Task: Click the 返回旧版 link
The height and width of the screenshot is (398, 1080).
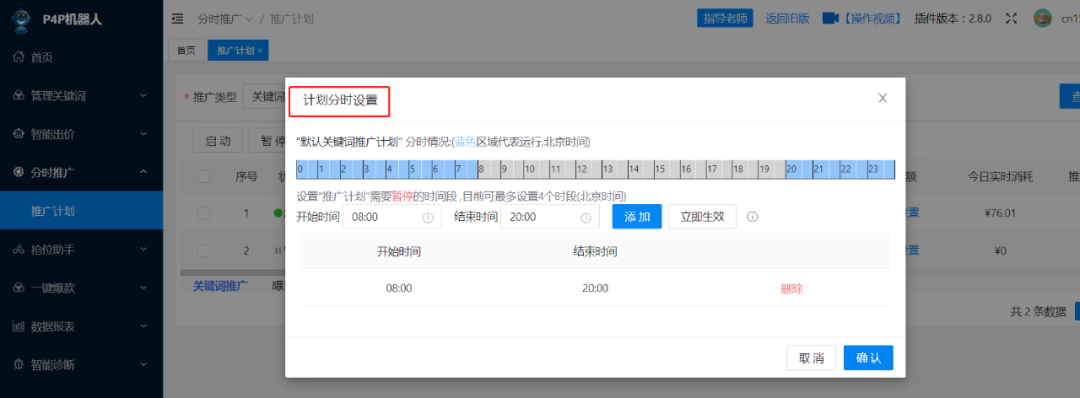Action: pyautogui.click(x=787, y=19)
